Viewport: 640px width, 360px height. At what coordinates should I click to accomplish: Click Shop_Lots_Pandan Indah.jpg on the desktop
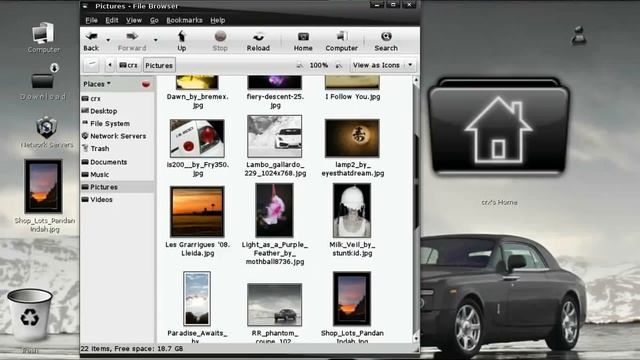pyautogui.click(x=44, y=196)
